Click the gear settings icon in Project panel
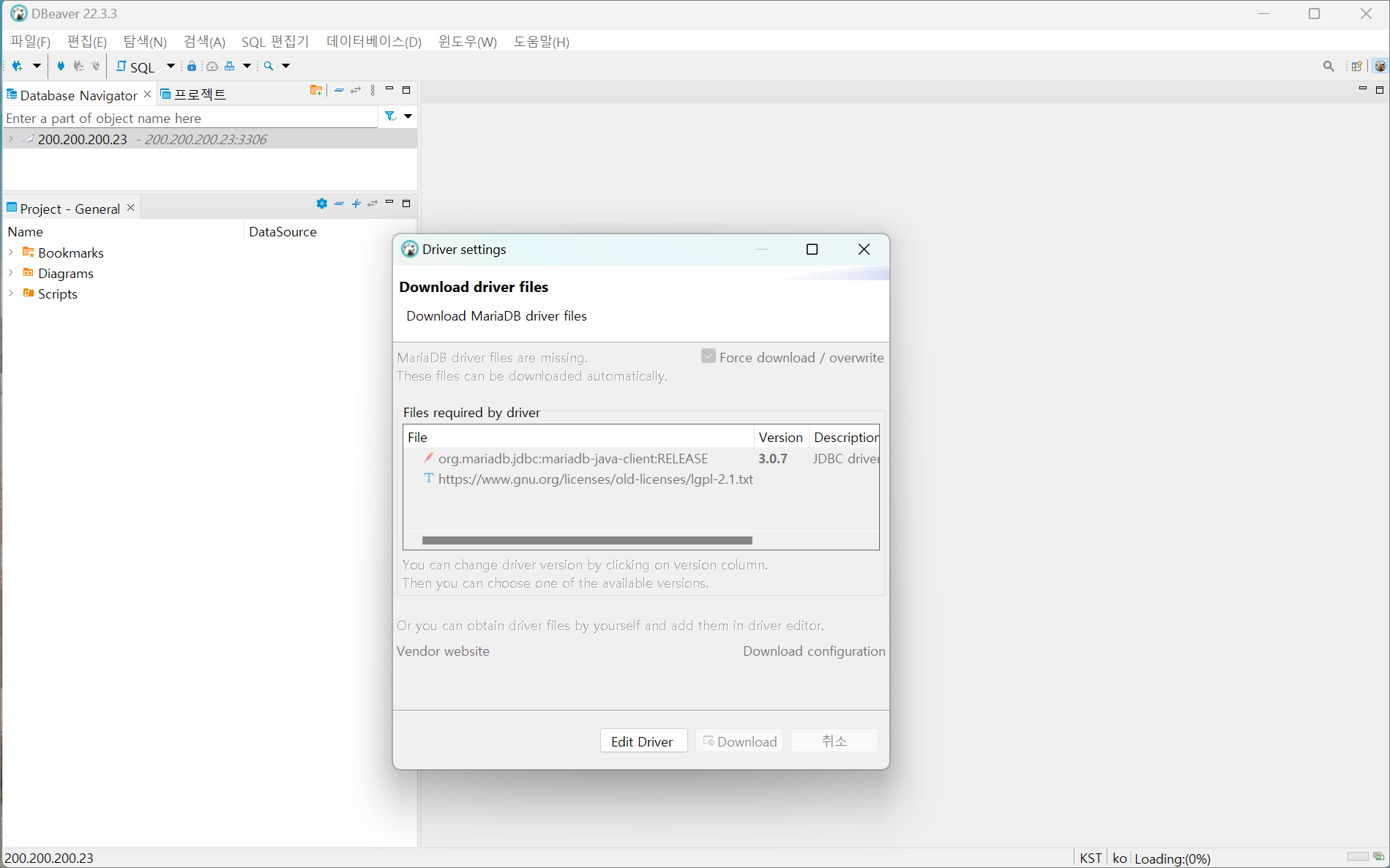Image resolution: width=1390 pixels, height=868 pixels. click(x=321, y=203)
